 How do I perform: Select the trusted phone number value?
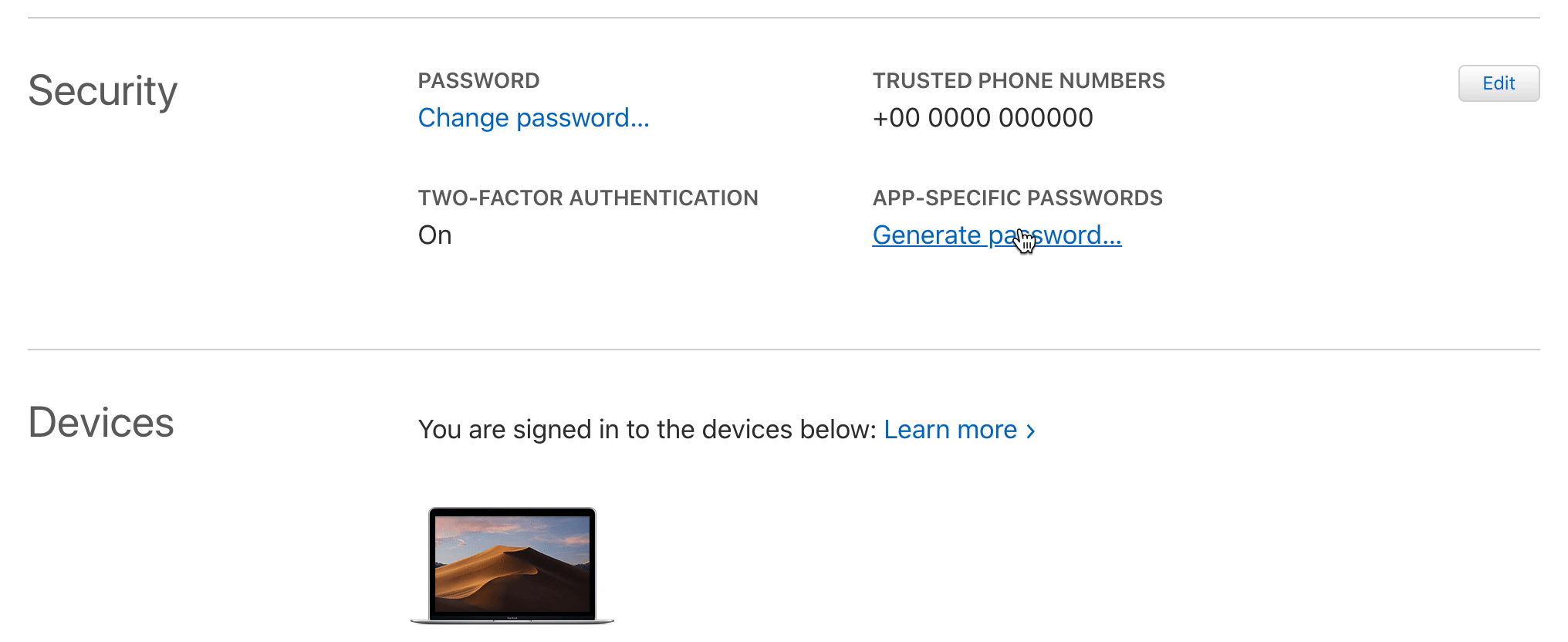pos(982,118)
